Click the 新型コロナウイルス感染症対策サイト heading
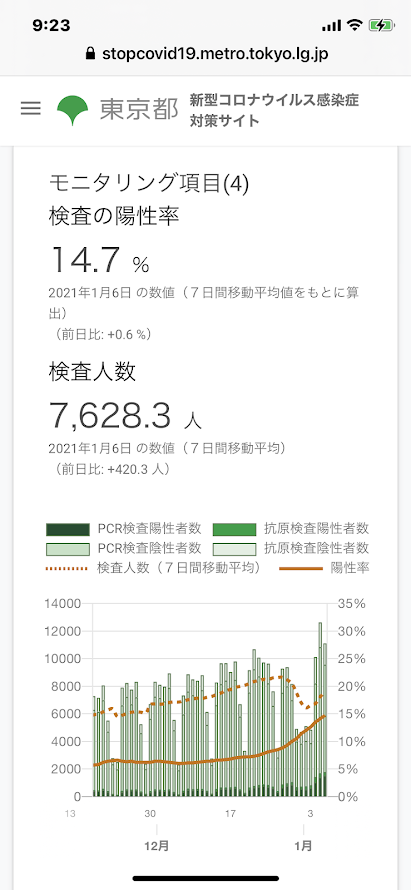The width and height of the screenshot is (411, 890). (x=275, y=111)
